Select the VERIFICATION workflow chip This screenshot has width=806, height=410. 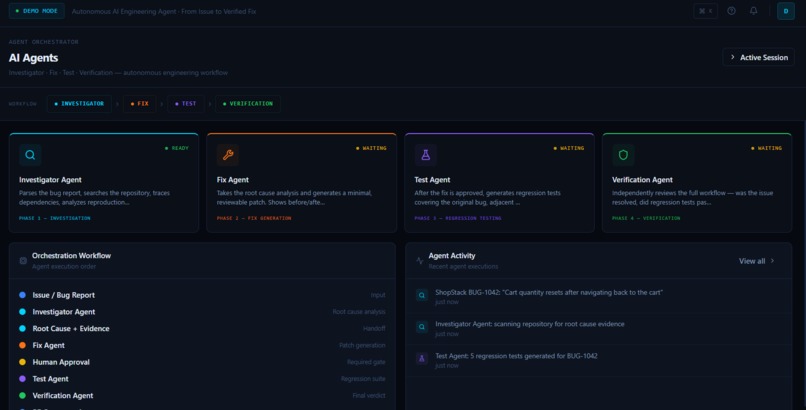pos(248,104)
